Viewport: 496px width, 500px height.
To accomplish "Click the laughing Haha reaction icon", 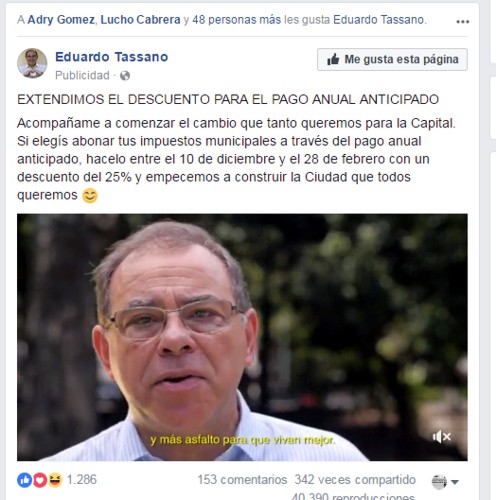I will click(x=55, y=480).
